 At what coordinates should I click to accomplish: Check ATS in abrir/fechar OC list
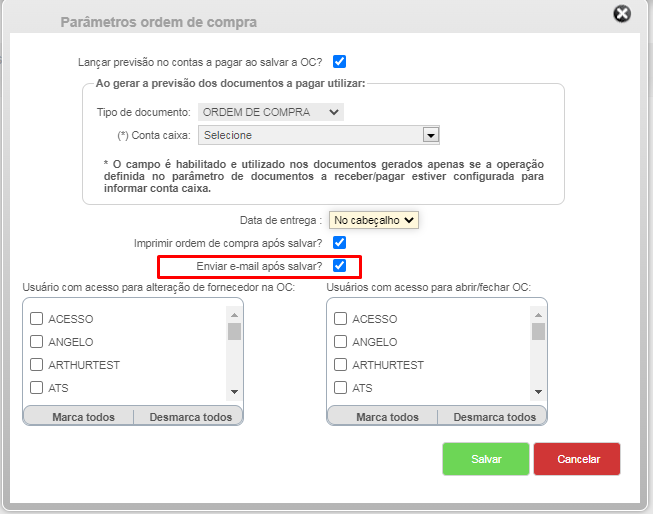341,387
